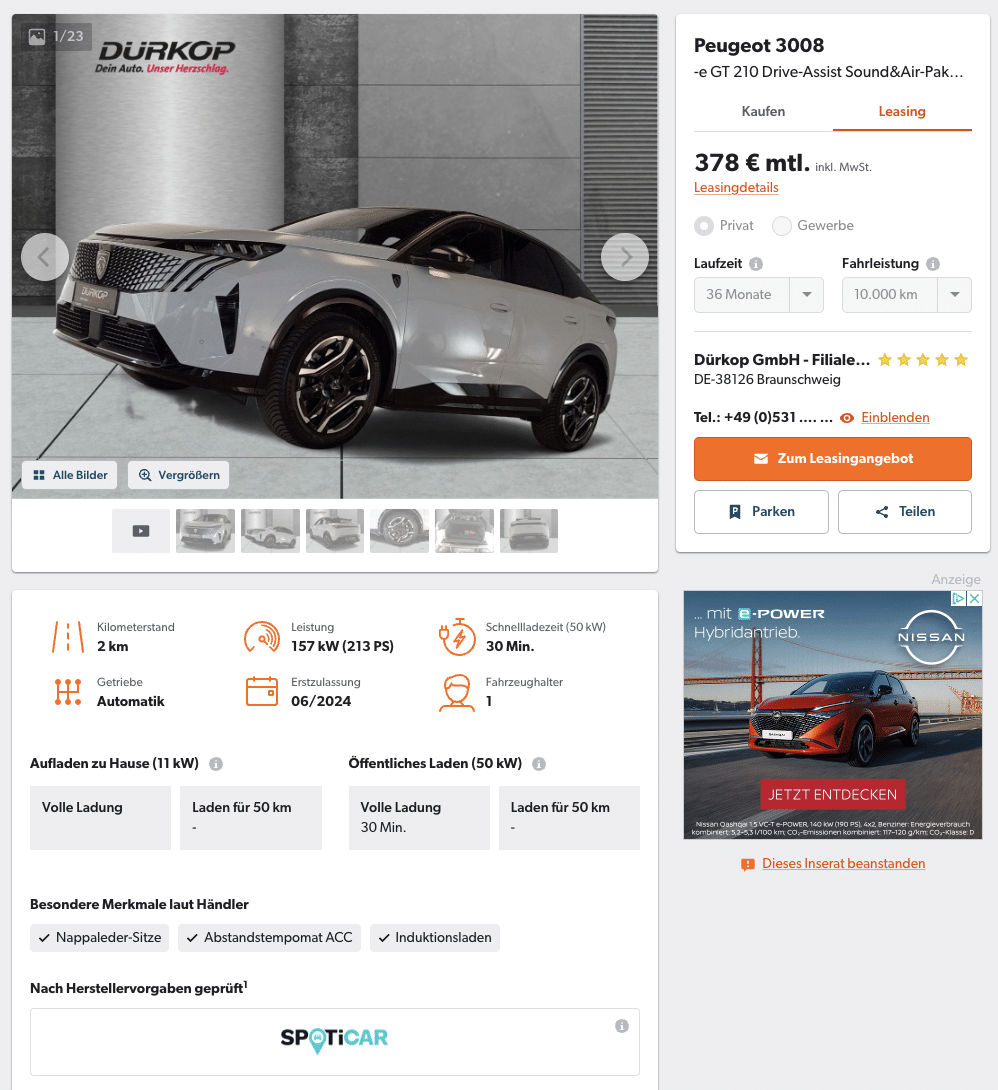Open info for Aufladen zu Hause

point(216,764)
